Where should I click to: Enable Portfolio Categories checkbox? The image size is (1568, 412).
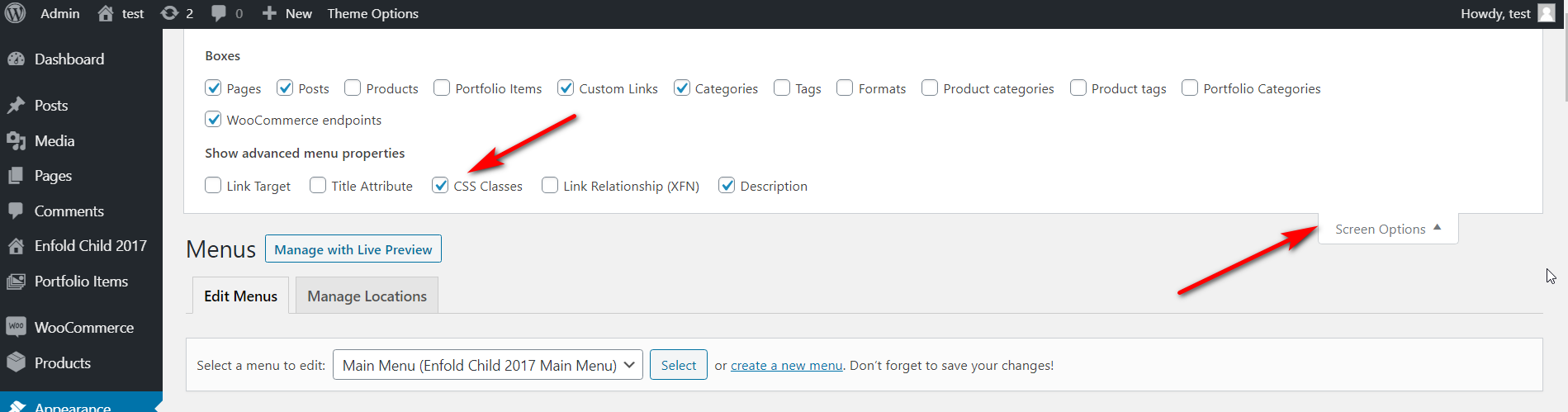coord(1190,88)
